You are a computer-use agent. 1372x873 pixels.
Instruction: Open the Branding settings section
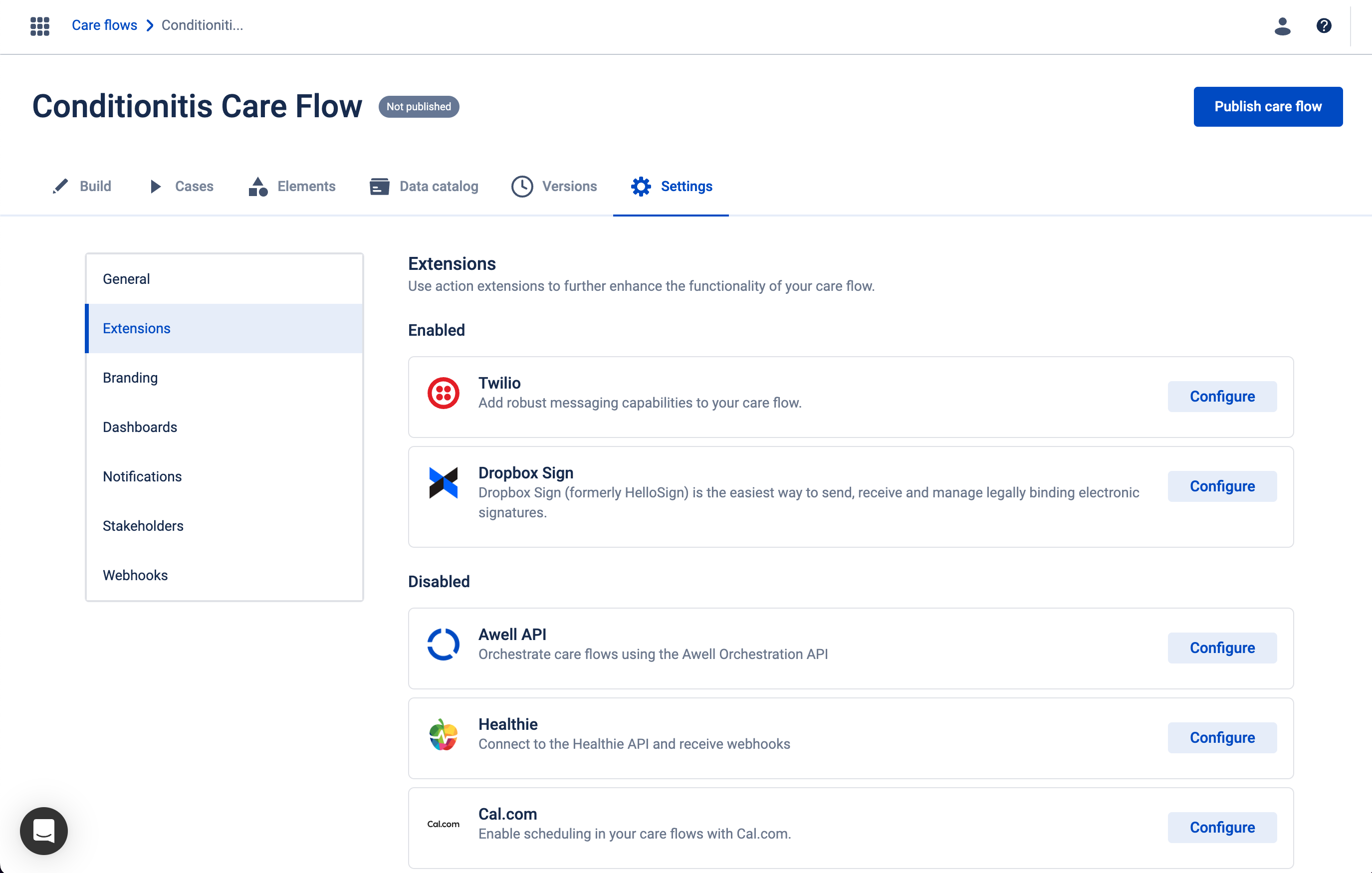(x=130, y=377)
